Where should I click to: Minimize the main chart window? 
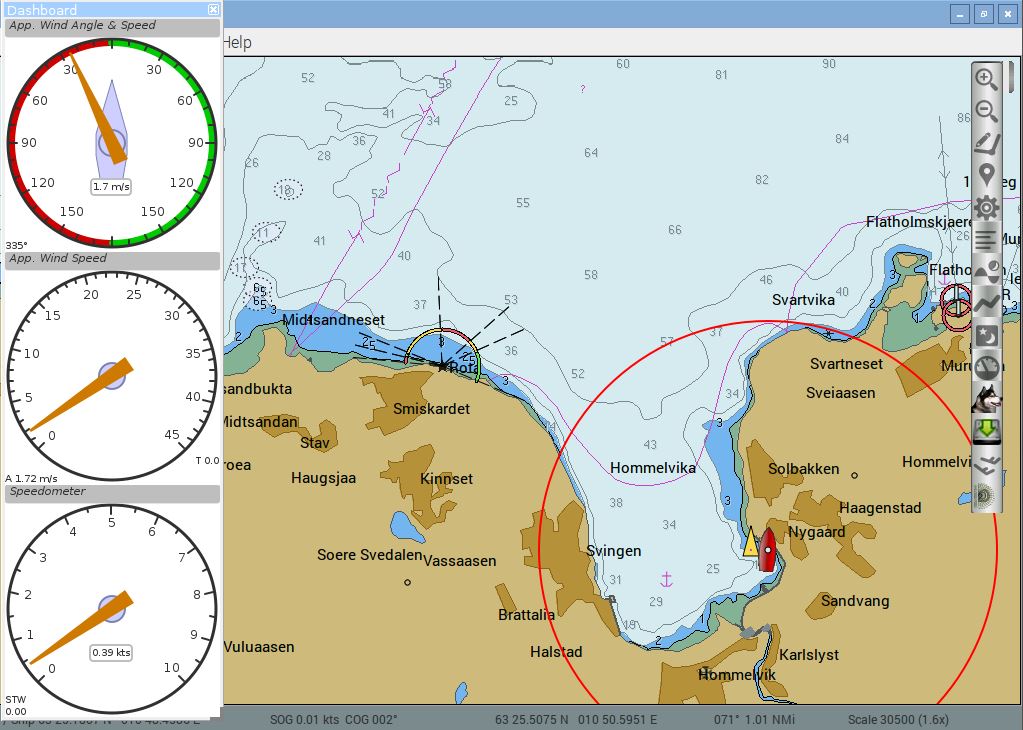[959, 14]
